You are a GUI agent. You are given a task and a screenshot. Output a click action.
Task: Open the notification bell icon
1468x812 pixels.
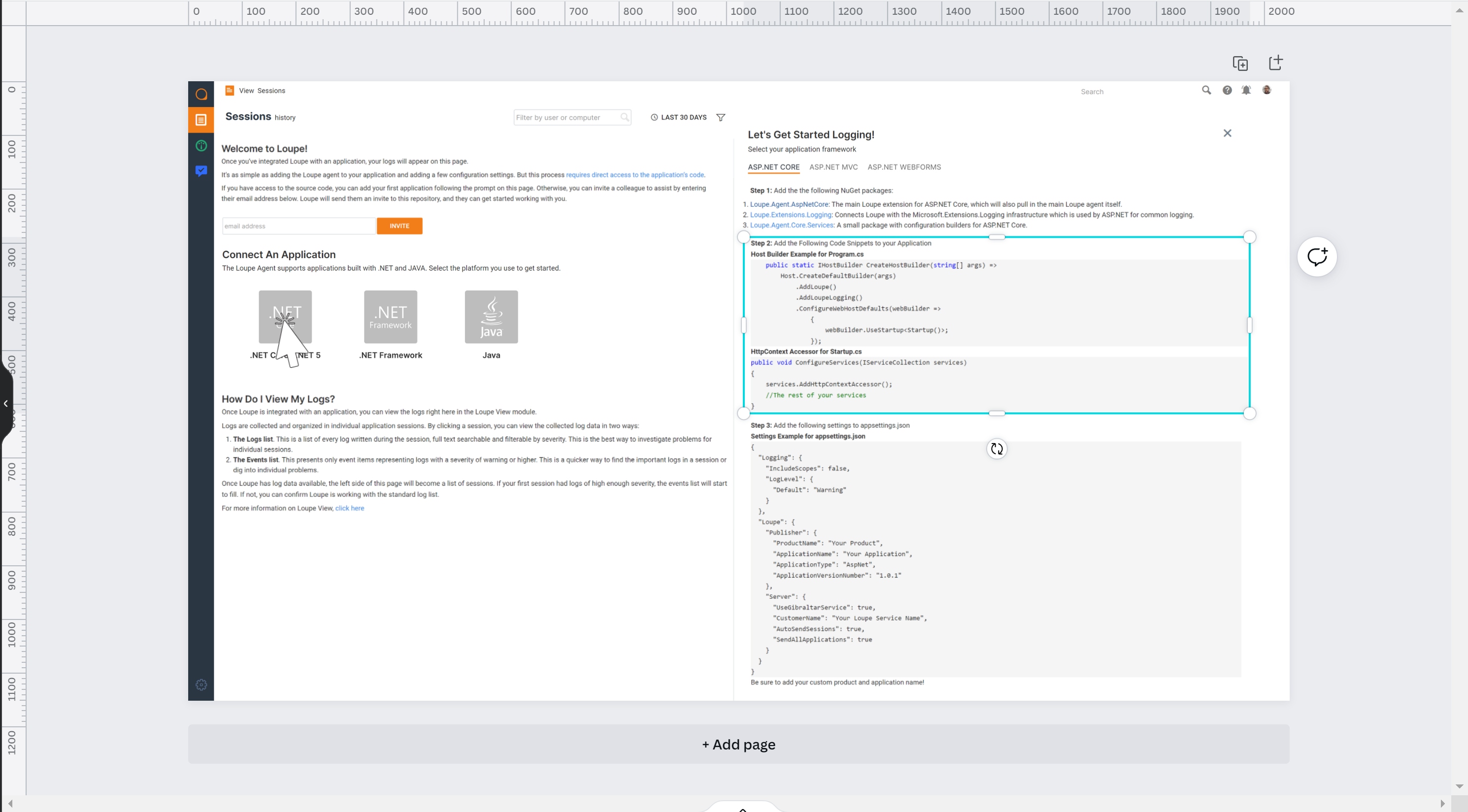(x=1246, y=90)
